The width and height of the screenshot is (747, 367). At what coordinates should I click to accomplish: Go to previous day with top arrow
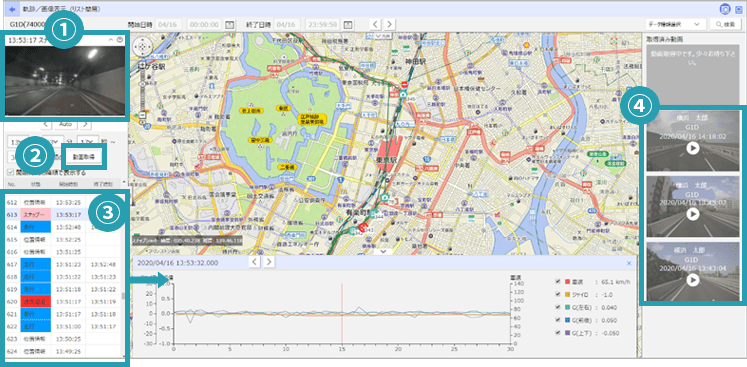coord(375,24)
